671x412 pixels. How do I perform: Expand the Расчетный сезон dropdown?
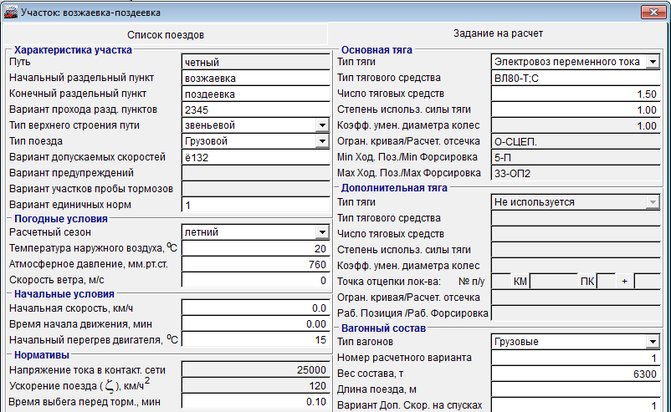321,232
